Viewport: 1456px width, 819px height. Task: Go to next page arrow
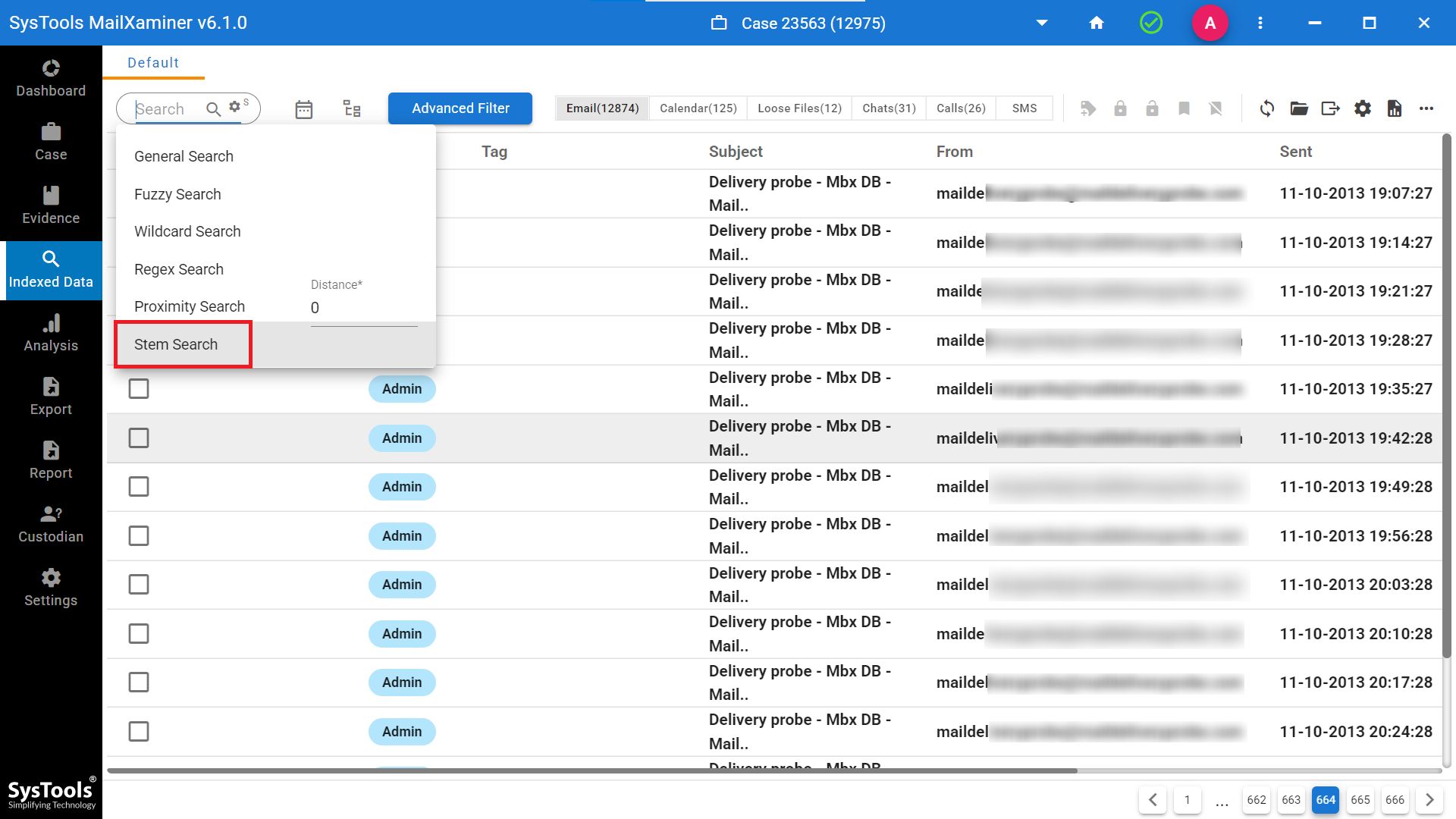tap(1429, 800)
